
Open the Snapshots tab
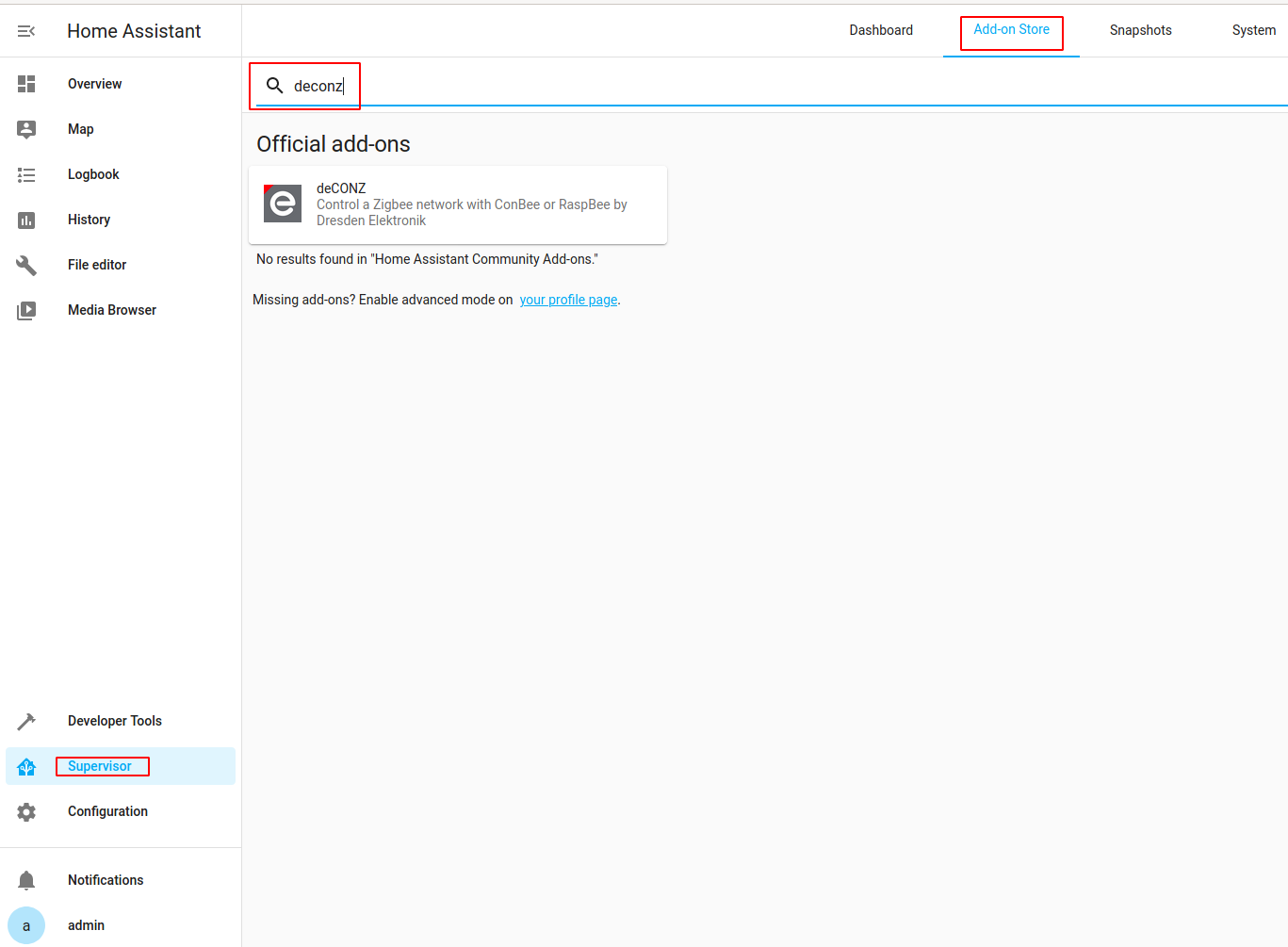[x=1140, y=30]
